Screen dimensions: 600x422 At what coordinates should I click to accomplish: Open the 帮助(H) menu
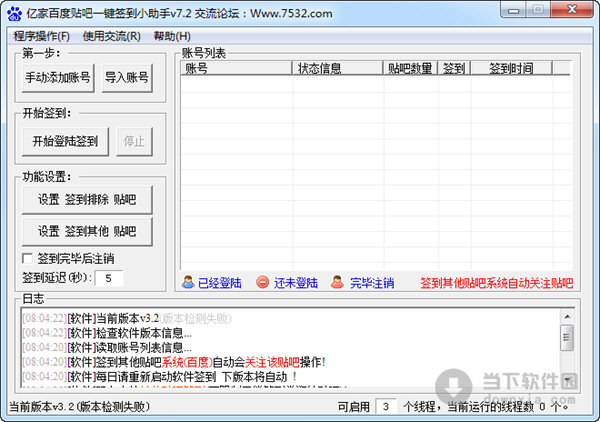(x=172, y=36)
